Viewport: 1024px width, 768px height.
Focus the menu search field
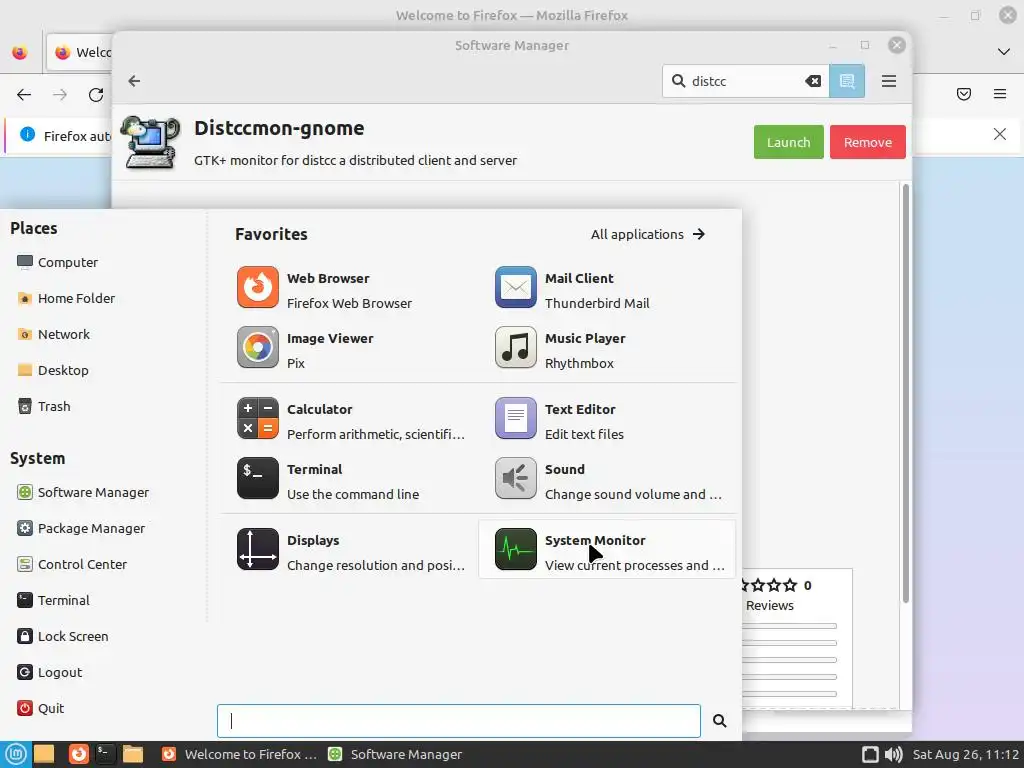pos(458,720)
